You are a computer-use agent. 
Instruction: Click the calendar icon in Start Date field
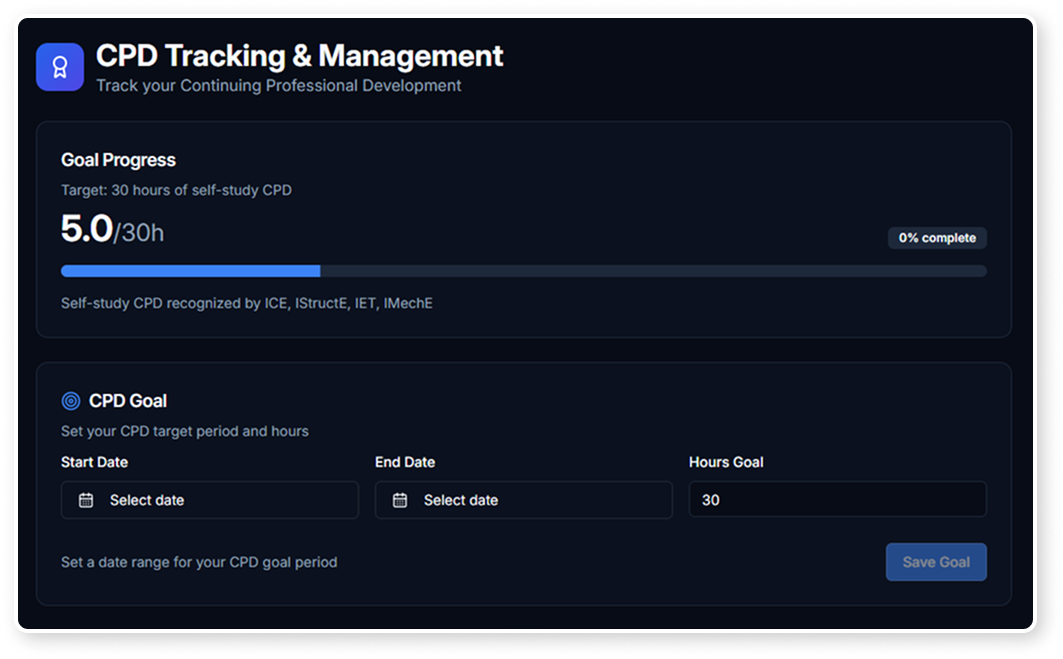86,500
